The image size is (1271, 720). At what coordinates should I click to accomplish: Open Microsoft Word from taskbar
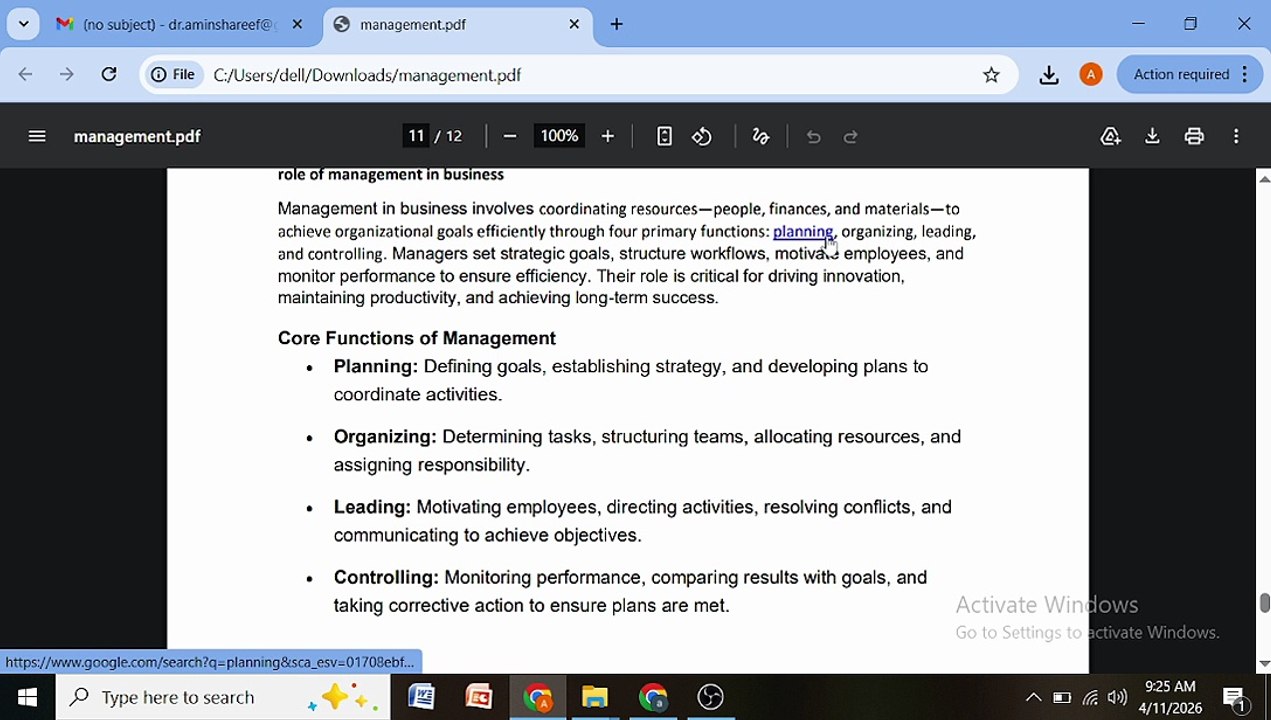(421, 697)
